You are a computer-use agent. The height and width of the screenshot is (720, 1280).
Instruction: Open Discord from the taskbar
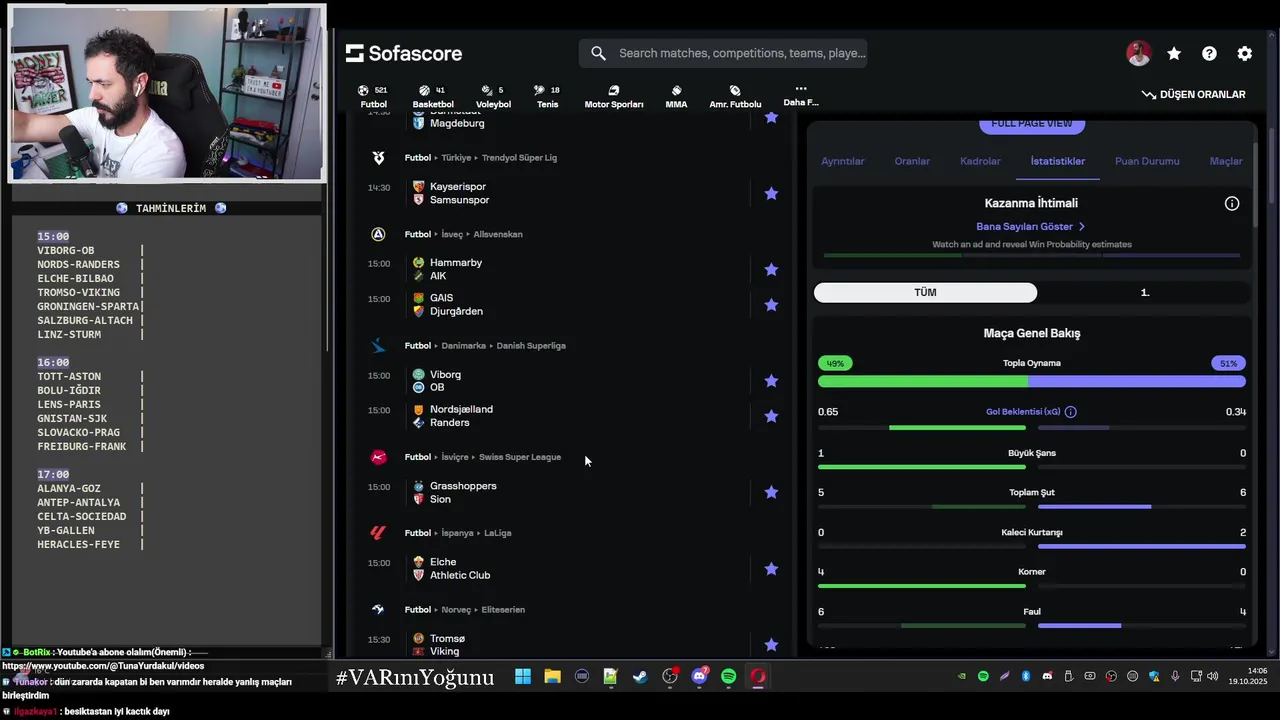coord(699,677)
